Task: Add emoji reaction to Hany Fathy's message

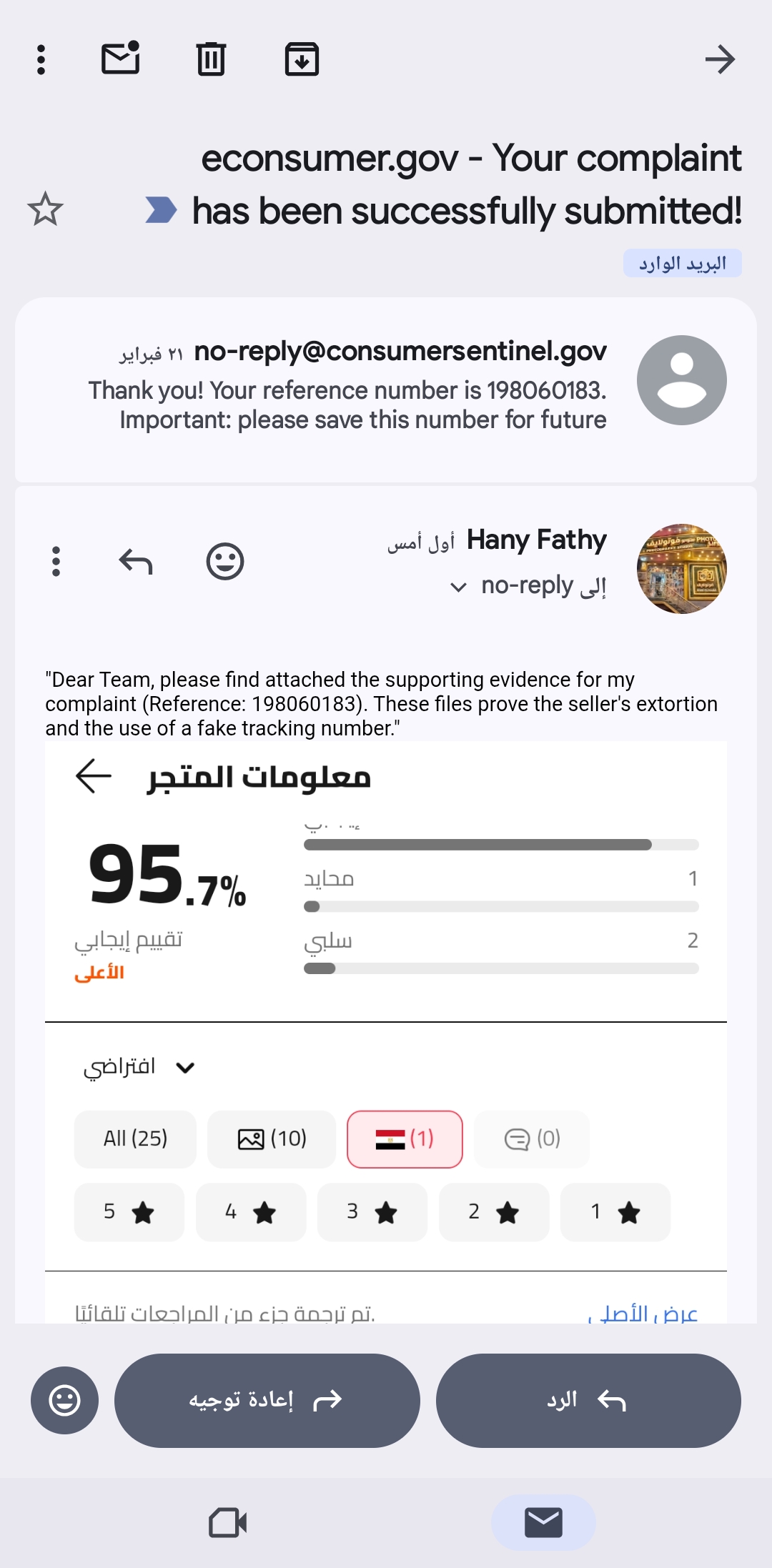Action: 225,562
